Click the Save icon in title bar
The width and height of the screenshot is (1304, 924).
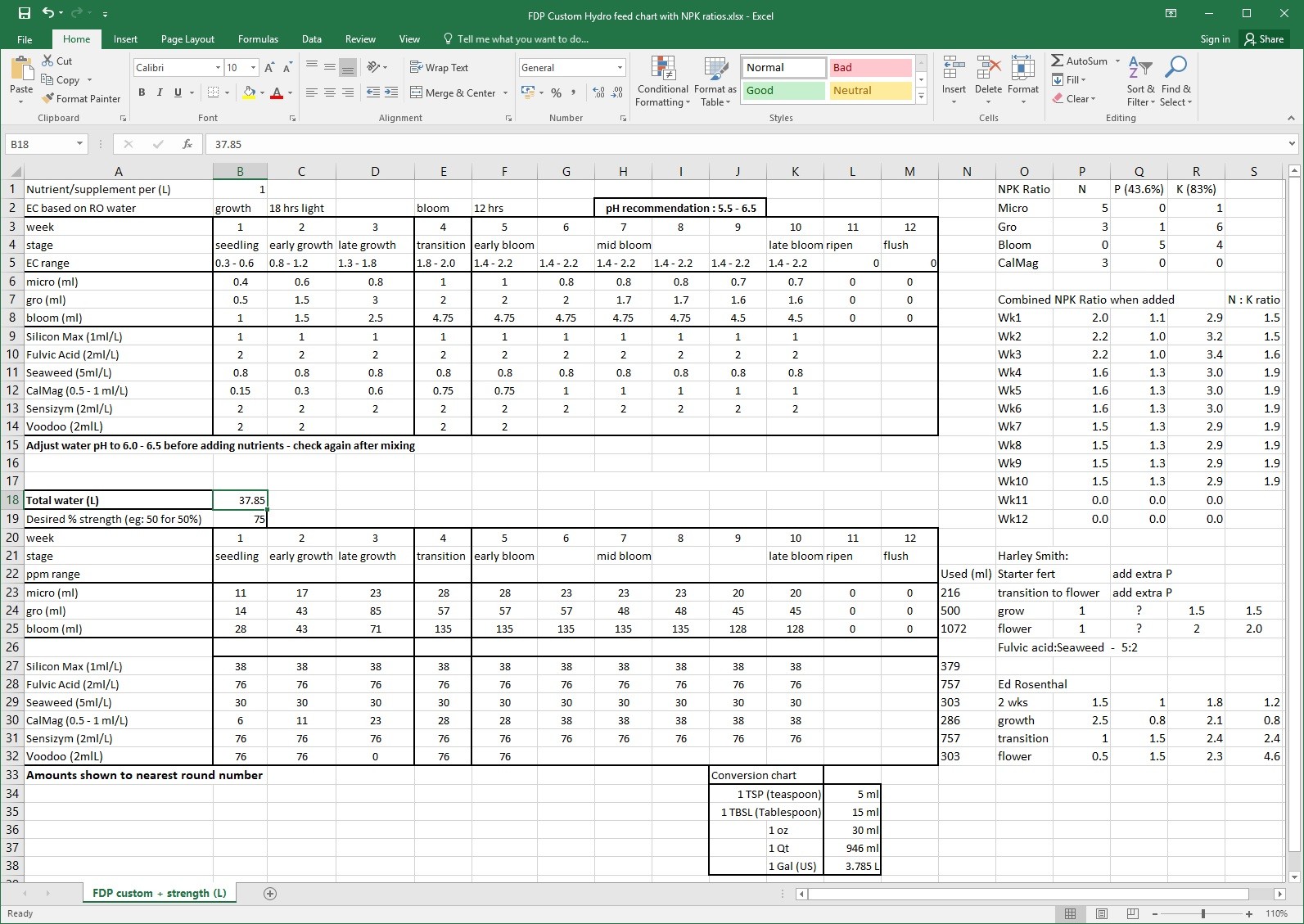[x=24, y=13]
